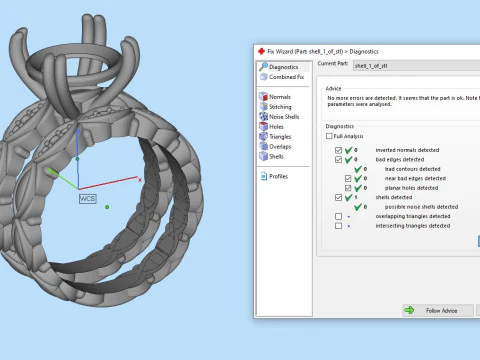Enable intersecting triangles detected checkbox
Viewport: 480px width, 360px height.
[x=338, y=226]
